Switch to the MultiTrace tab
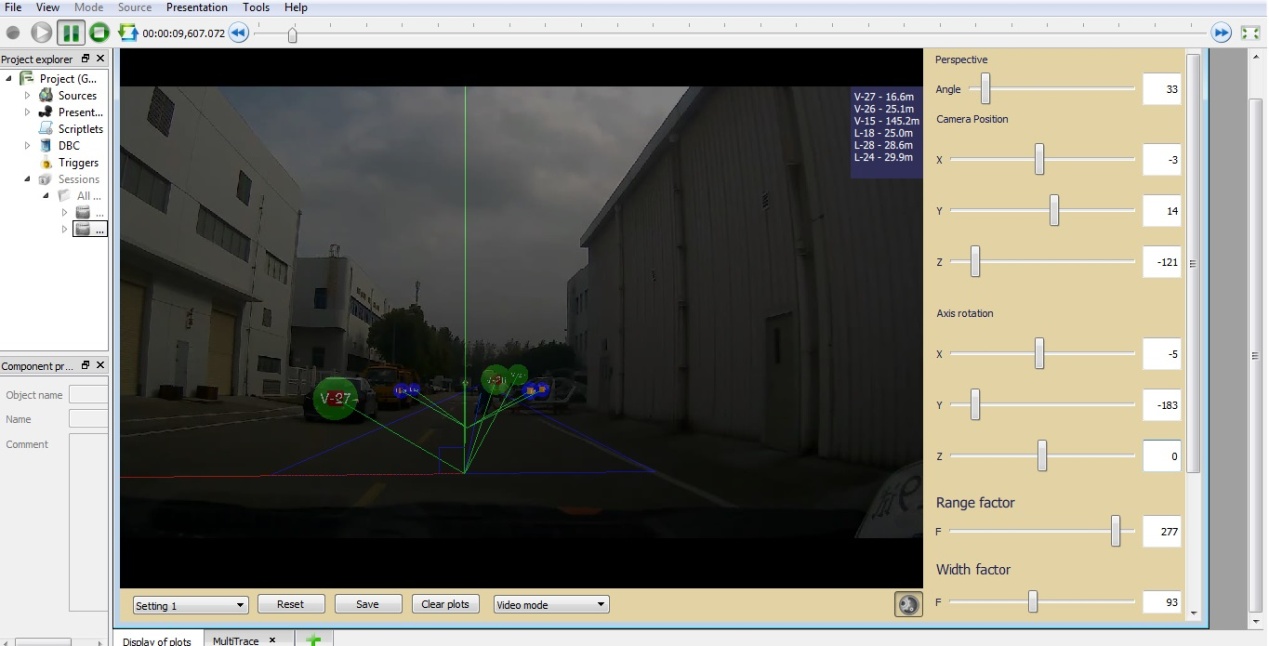 point(236,640)
